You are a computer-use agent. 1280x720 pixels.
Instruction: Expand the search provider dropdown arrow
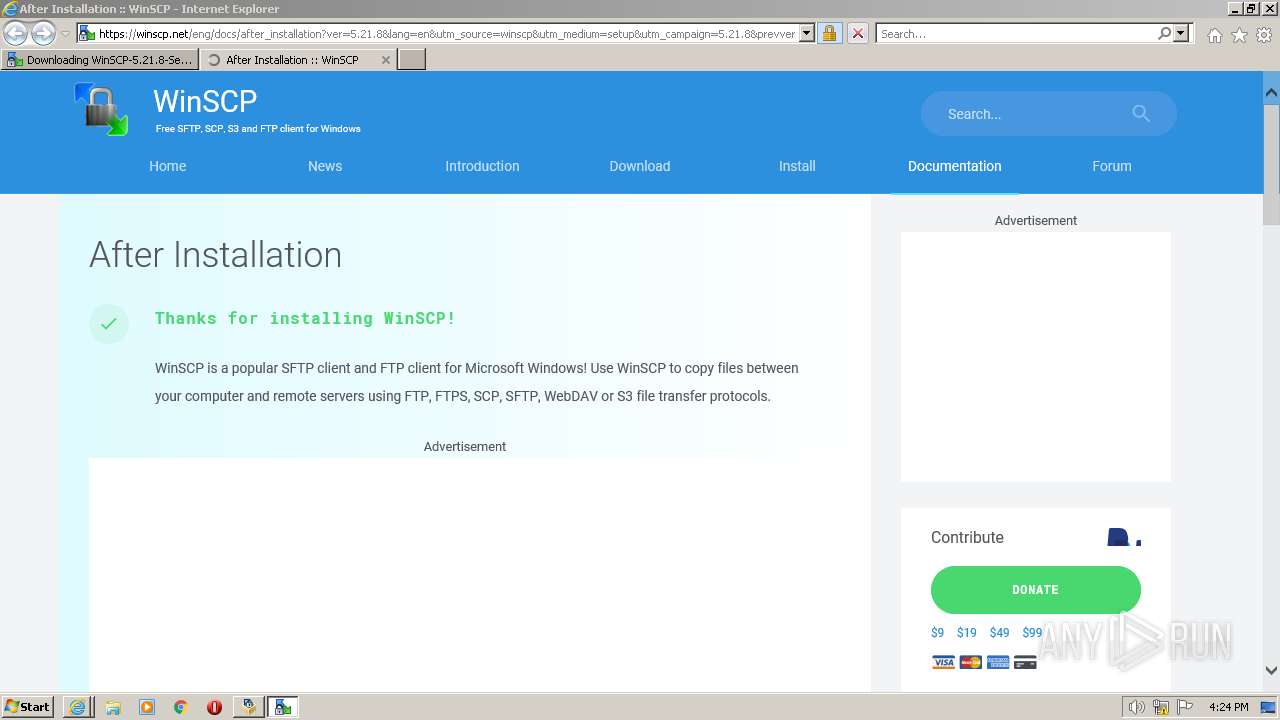1181,33
